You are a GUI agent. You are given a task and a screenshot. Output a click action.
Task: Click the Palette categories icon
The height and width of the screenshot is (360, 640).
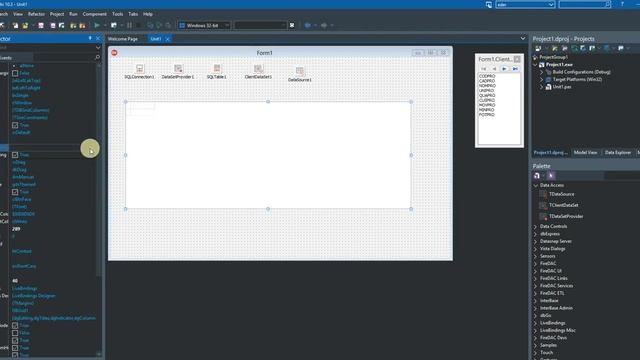[x=537, y=176]
